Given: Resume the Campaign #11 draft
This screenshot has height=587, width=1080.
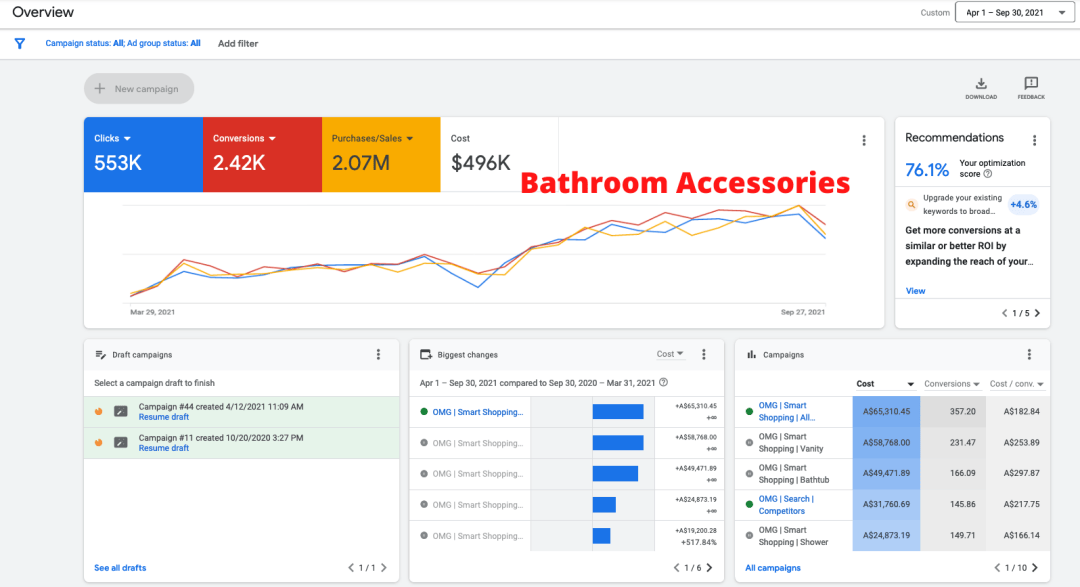Looking at the screenshot, I should point(163,448).
